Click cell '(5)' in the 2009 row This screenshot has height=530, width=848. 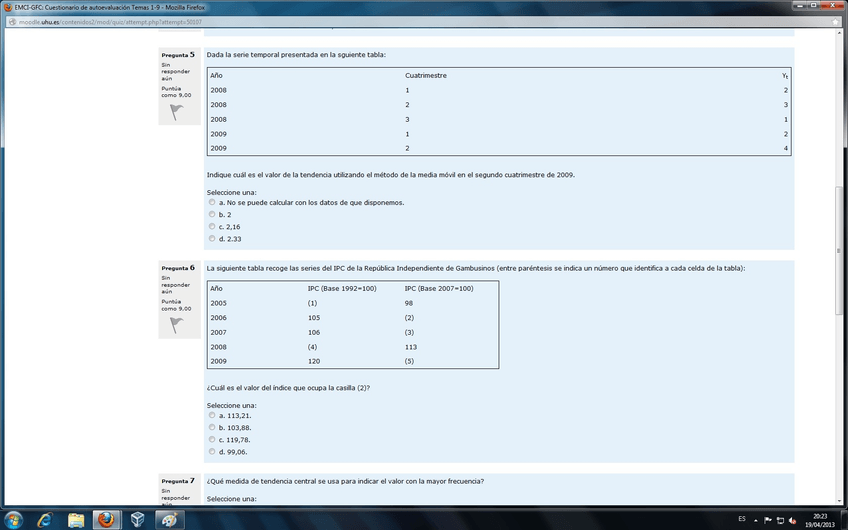point(409,361)
